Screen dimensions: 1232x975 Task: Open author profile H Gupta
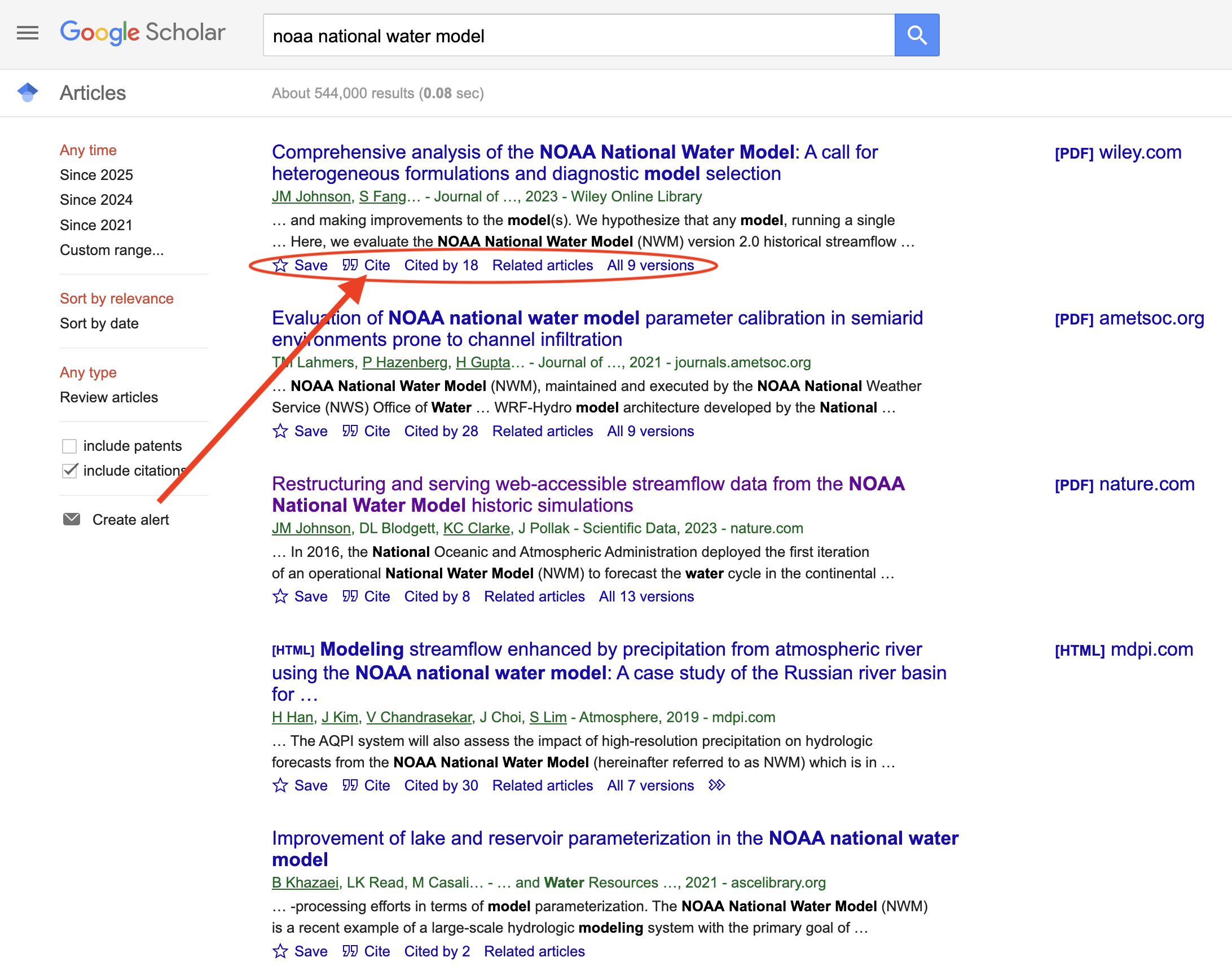483,362
